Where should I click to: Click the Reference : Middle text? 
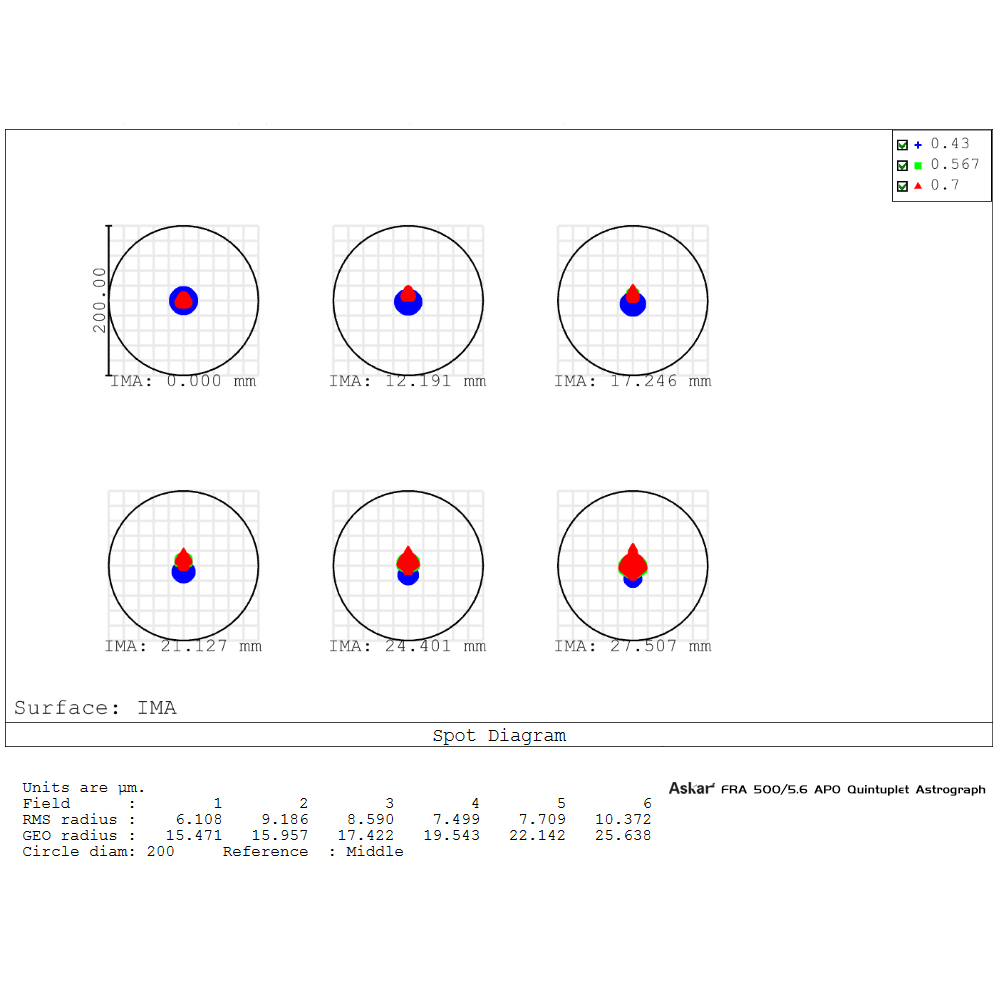[x=313, y=852]
